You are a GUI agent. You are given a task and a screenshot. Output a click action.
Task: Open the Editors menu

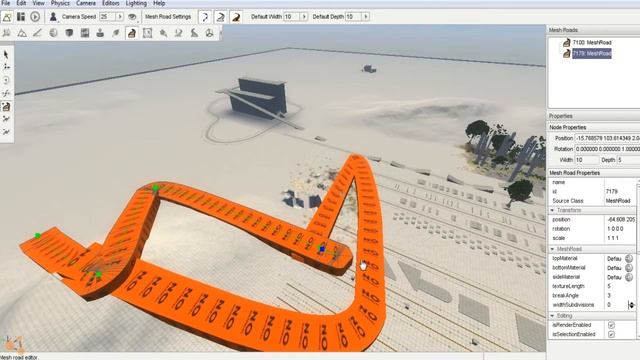[x=111, y=3]
